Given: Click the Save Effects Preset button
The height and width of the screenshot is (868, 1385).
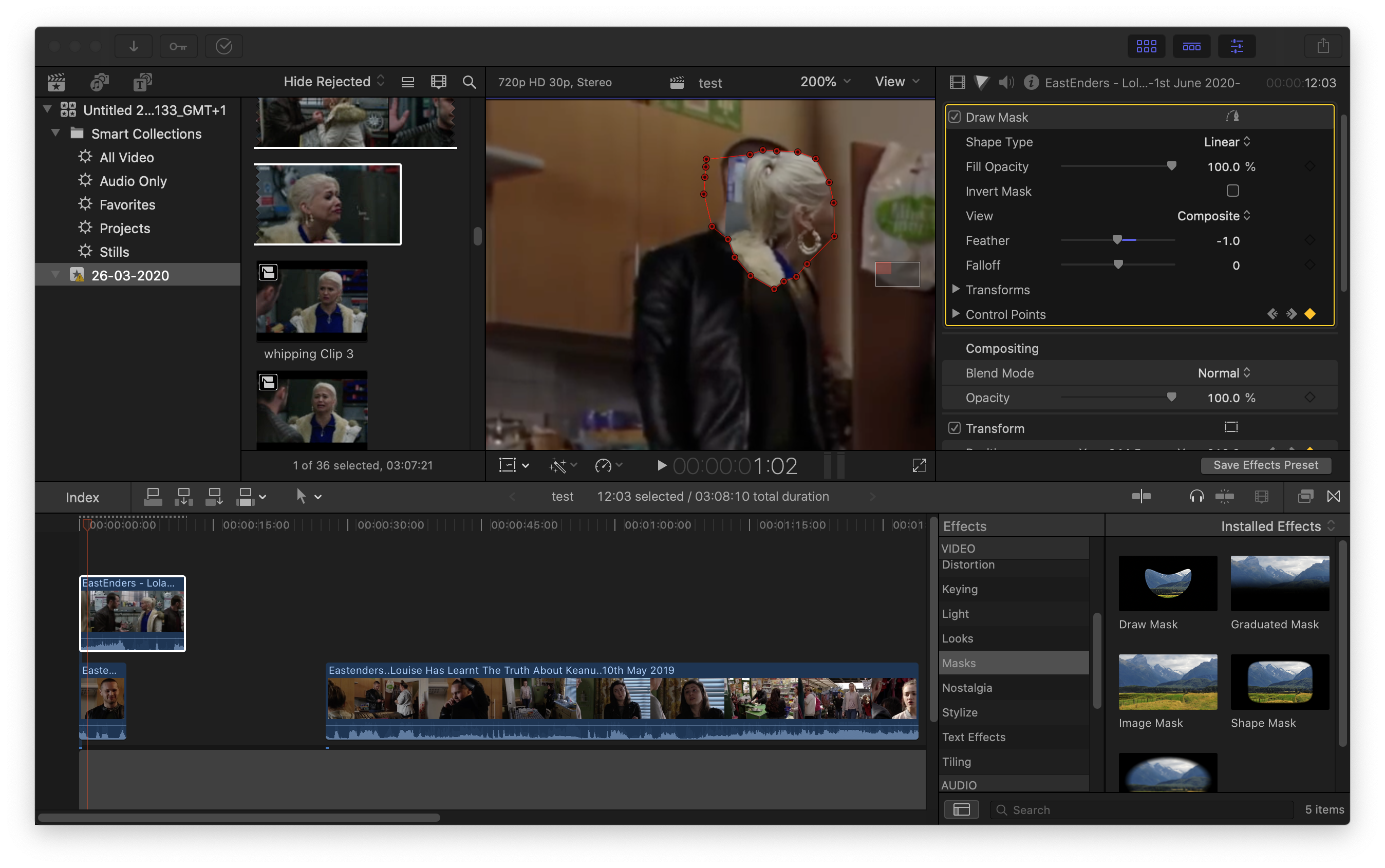Looking at the screenshot, I should coord(1266,465).
